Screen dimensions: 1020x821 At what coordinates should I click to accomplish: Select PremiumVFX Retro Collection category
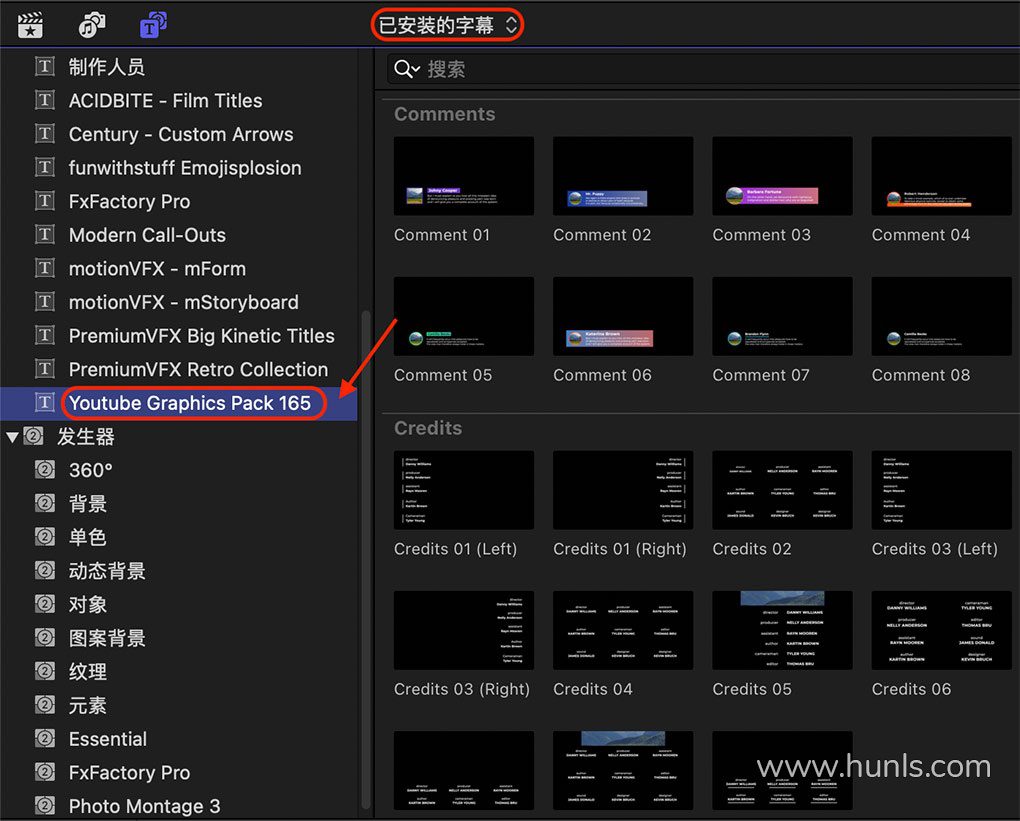coord(198,370)
